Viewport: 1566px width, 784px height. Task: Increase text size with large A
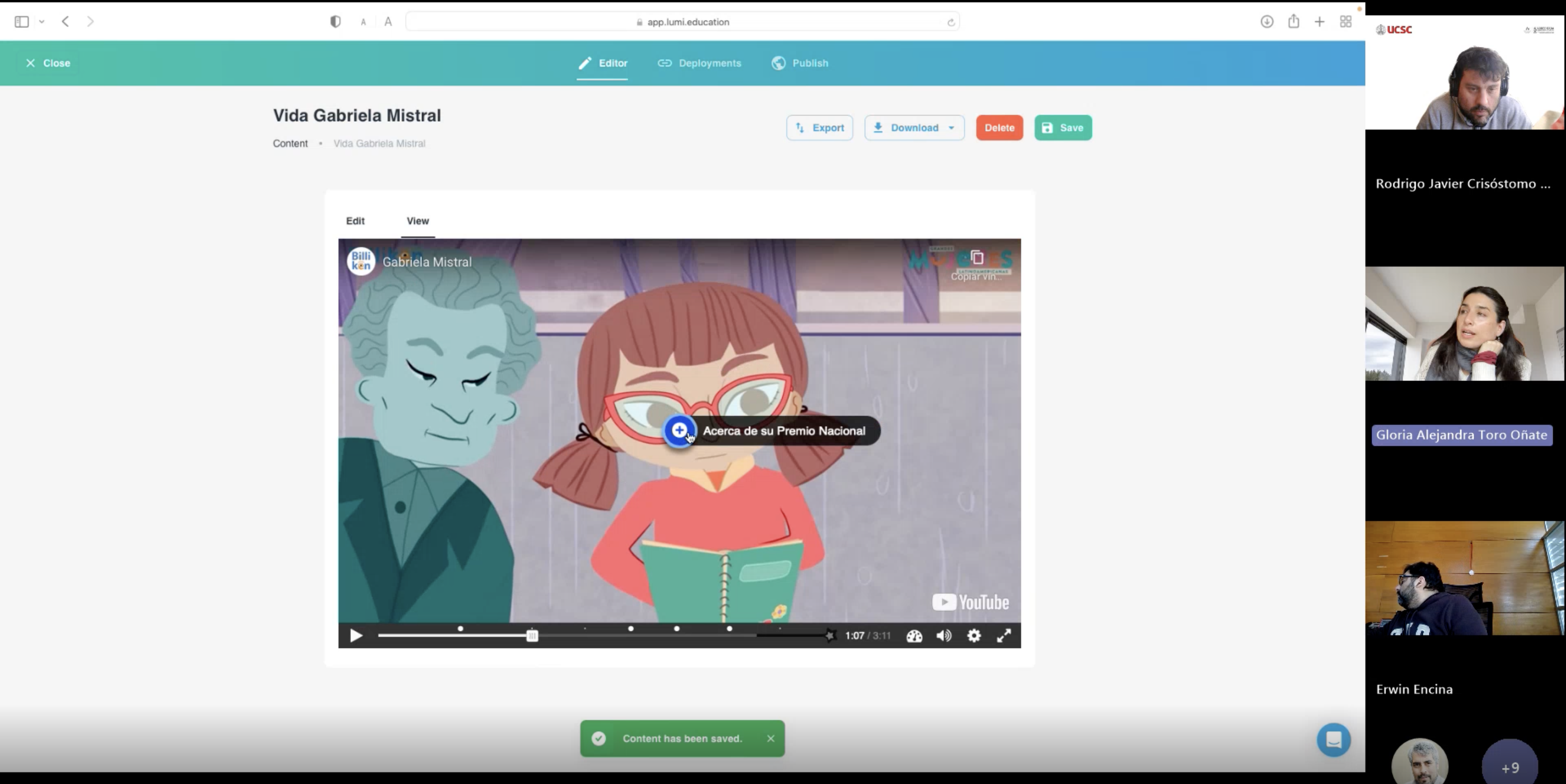pyautogui.click(x=388, y=22)
